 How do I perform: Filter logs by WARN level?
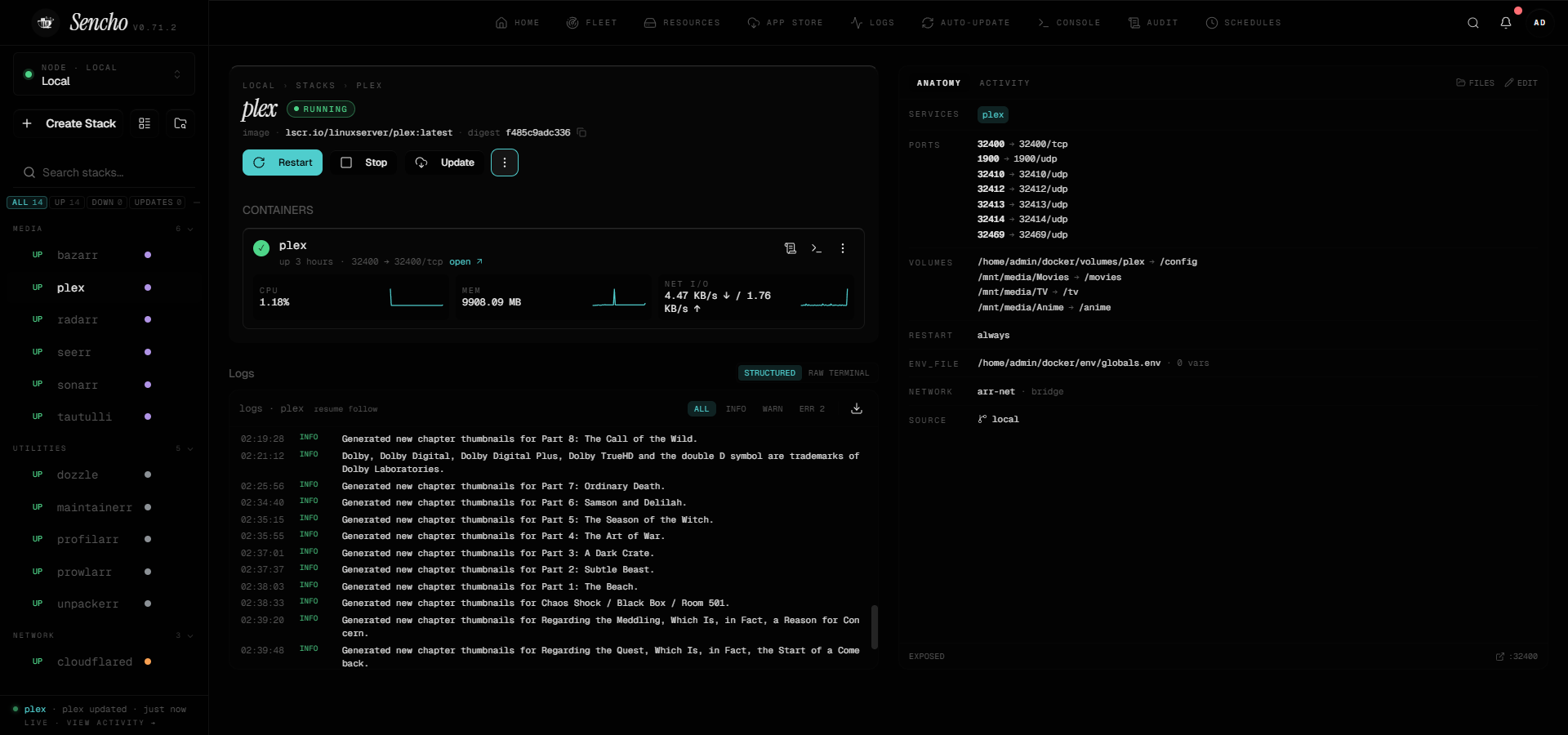(x=773, y=409)
